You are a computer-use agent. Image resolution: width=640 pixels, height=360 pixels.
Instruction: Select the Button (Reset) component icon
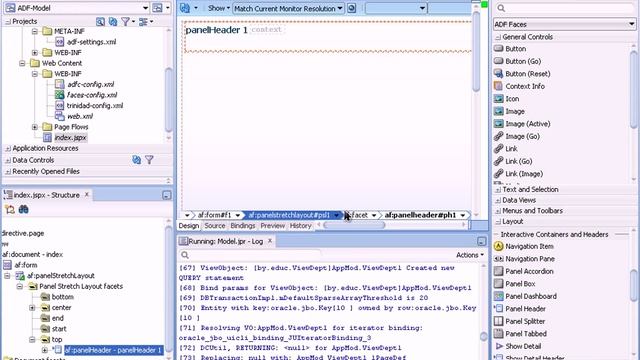click(498, 74)
